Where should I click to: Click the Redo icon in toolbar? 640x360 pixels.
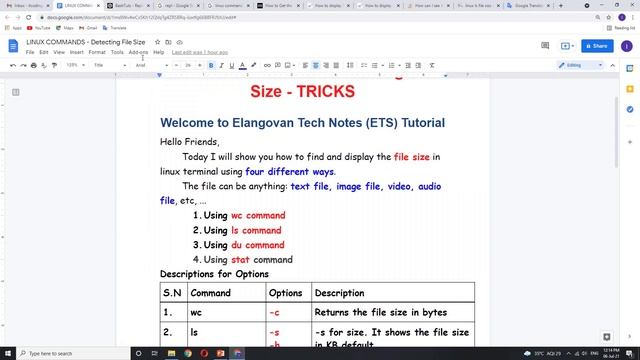pyautogui.click(x=23, y=65)
